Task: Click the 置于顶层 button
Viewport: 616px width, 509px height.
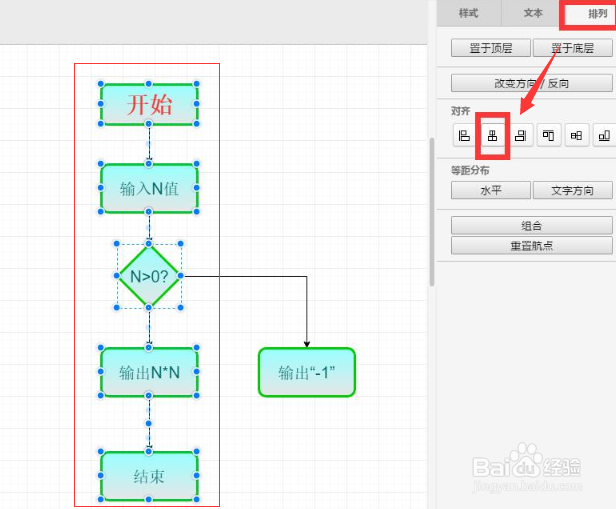Action: point(491,48)
